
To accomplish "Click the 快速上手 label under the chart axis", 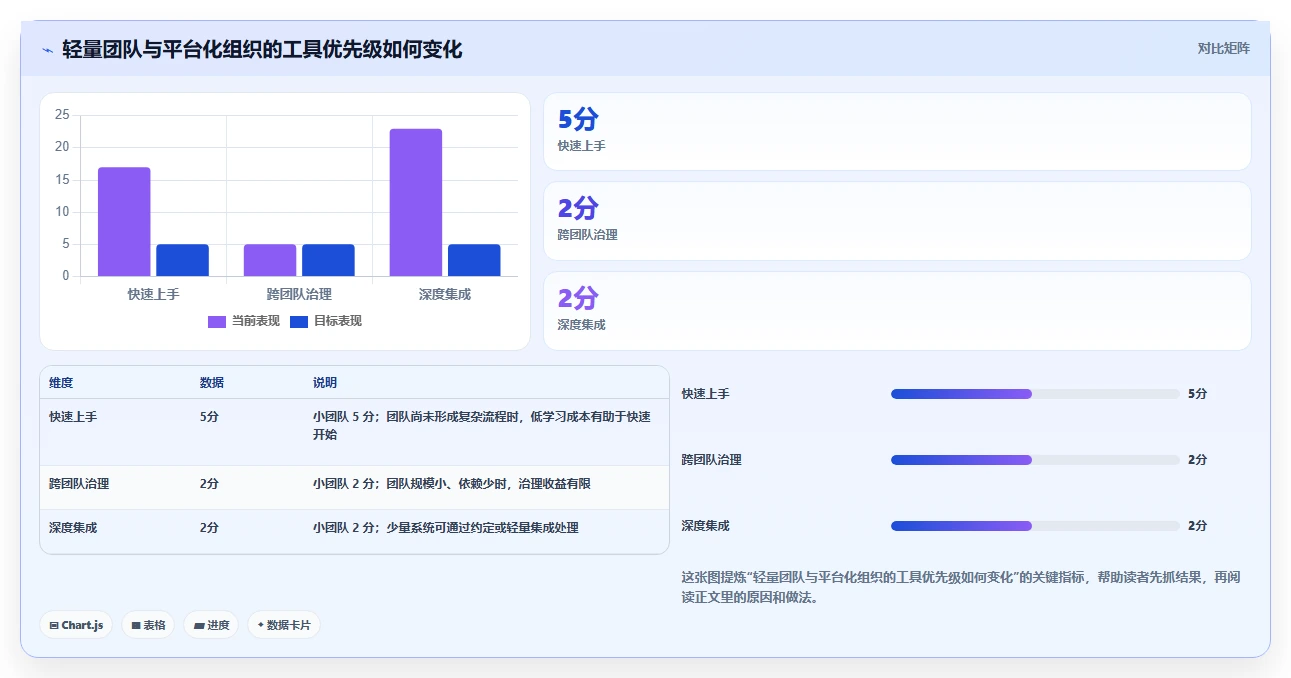I will point(153,294).
